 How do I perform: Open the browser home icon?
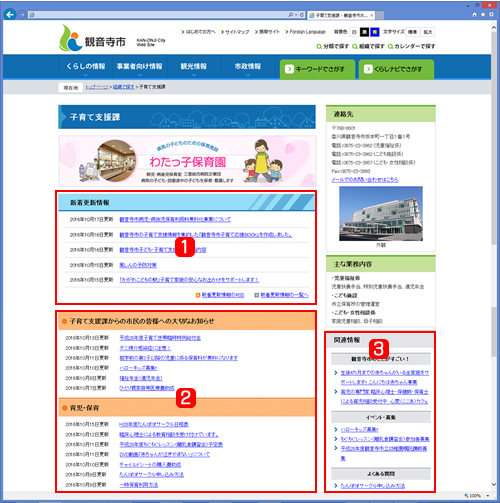tap(475, 15)
